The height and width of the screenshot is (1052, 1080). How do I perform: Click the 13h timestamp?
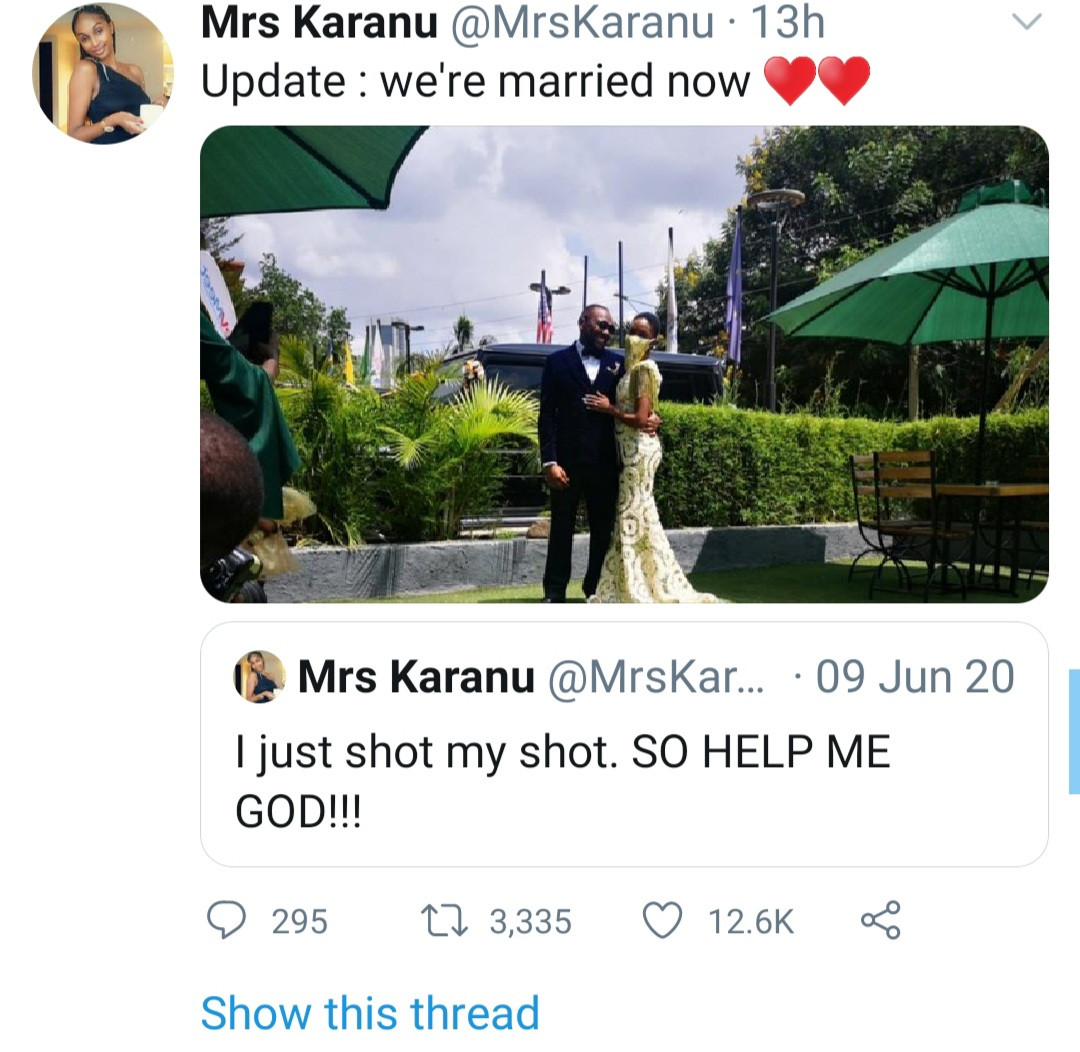click(x=791, y=24)
